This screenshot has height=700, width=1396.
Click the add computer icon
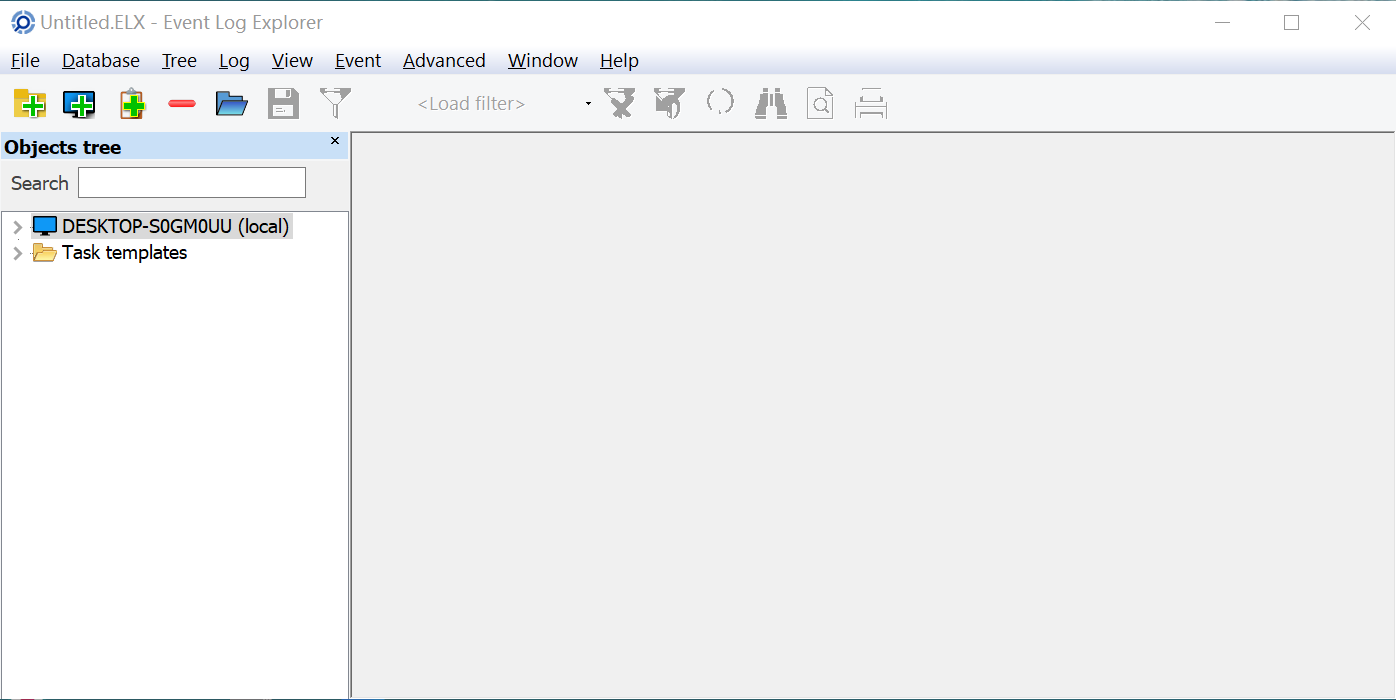(79, 104)
